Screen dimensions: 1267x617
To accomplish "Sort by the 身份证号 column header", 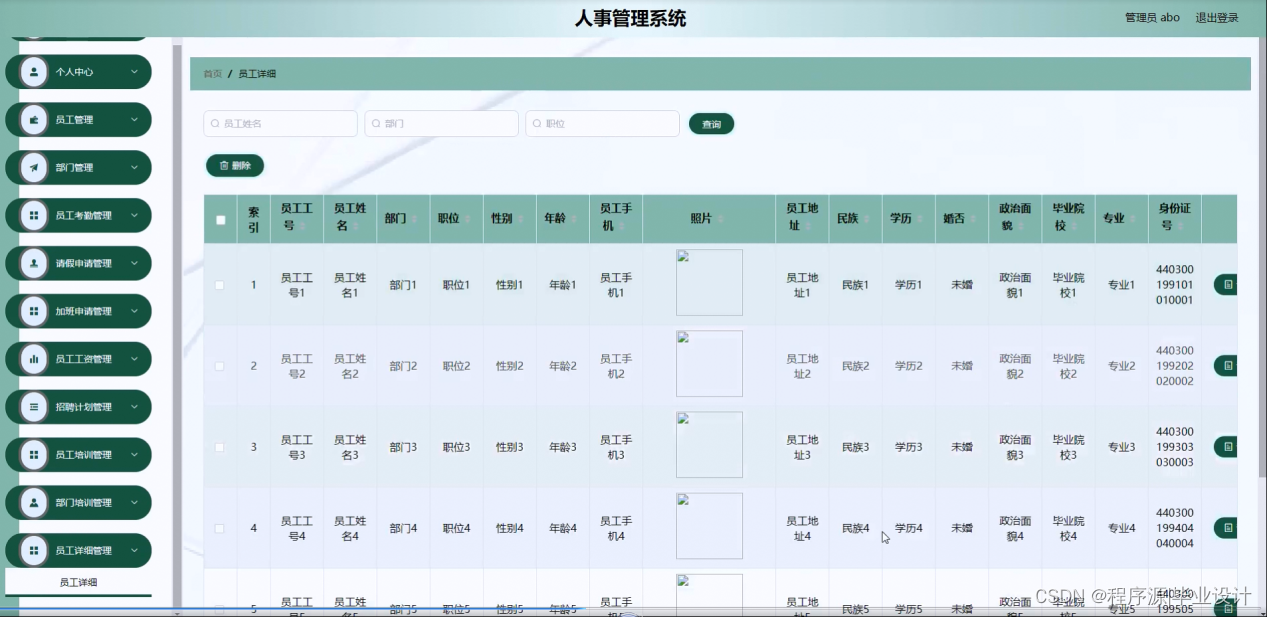I will [1174, 218].
